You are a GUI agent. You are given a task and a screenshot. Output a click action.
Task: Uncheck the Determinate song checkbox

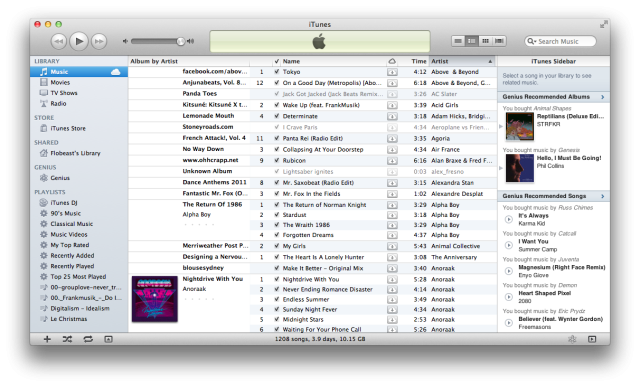click(x=277, y=116)
